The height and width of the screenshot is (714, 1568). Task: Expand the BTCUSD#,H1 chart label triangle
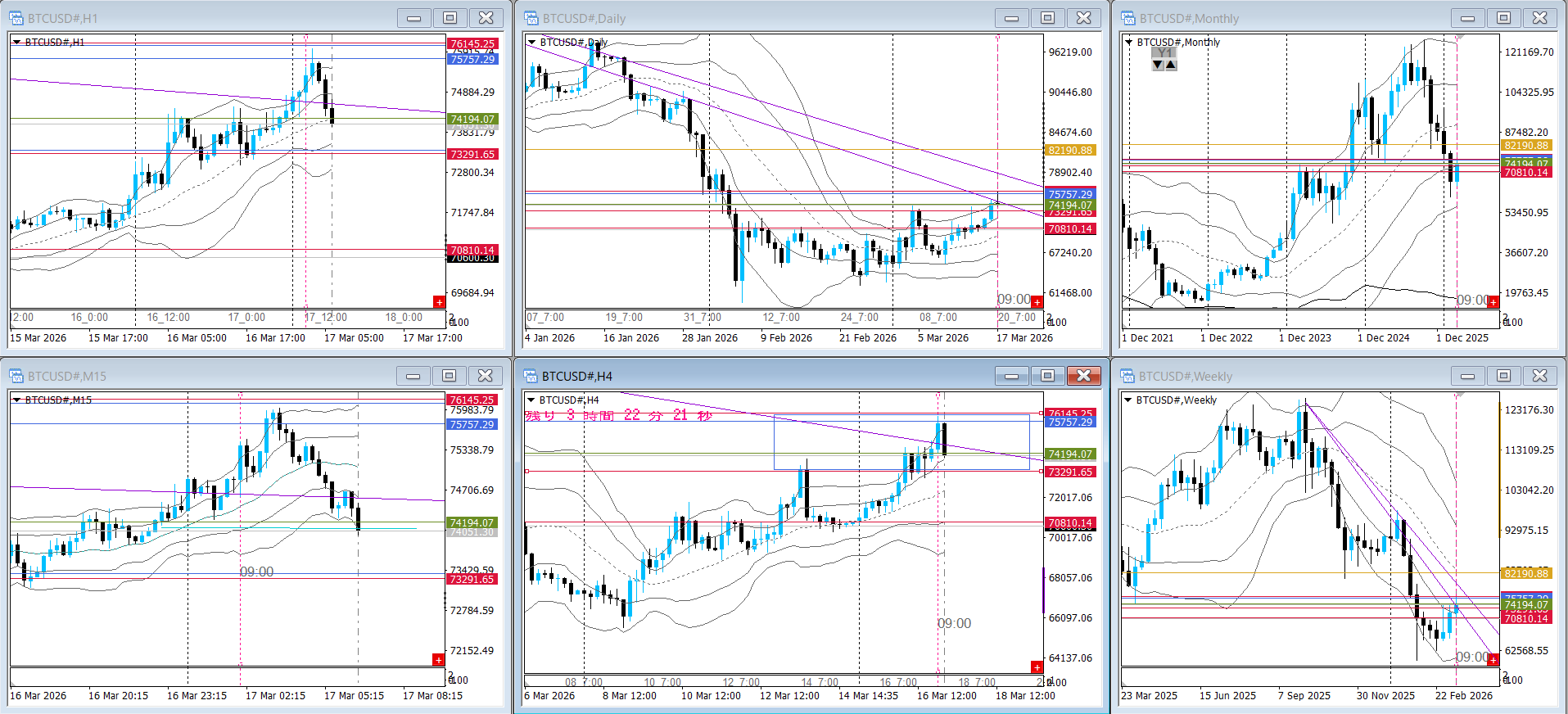pos(16,42)
